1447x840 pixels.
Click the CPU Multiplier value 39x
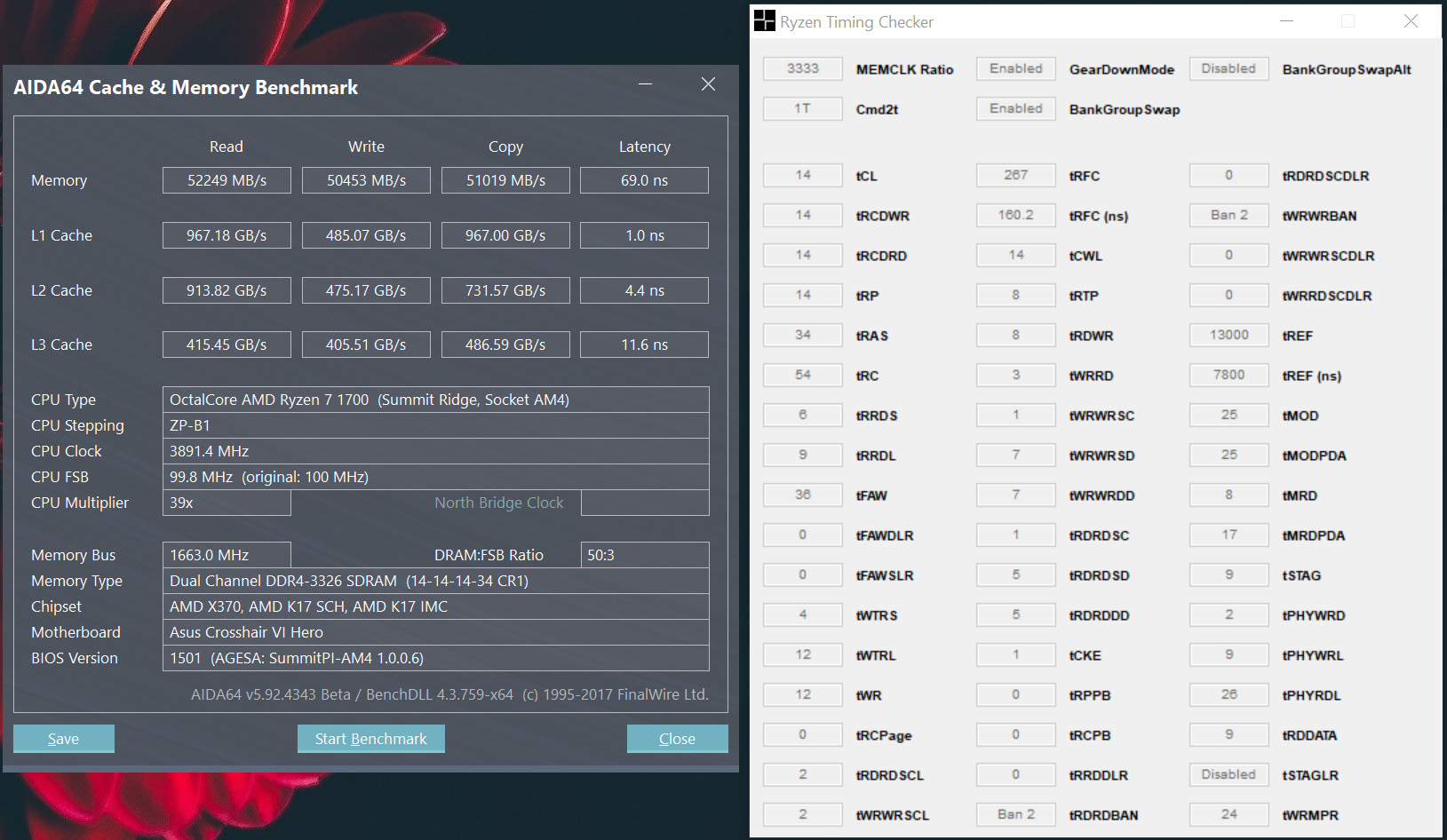(227, 503)
